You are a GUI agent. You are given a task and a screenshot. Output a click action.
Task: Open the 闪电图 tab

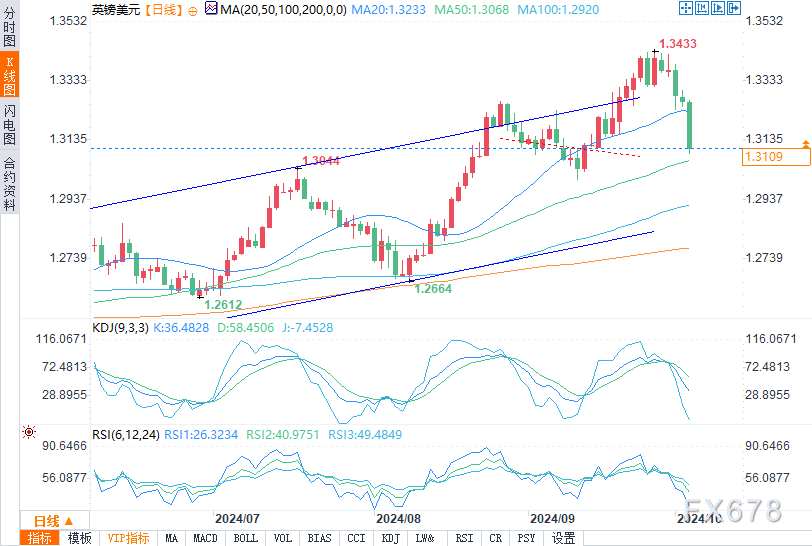9,124
